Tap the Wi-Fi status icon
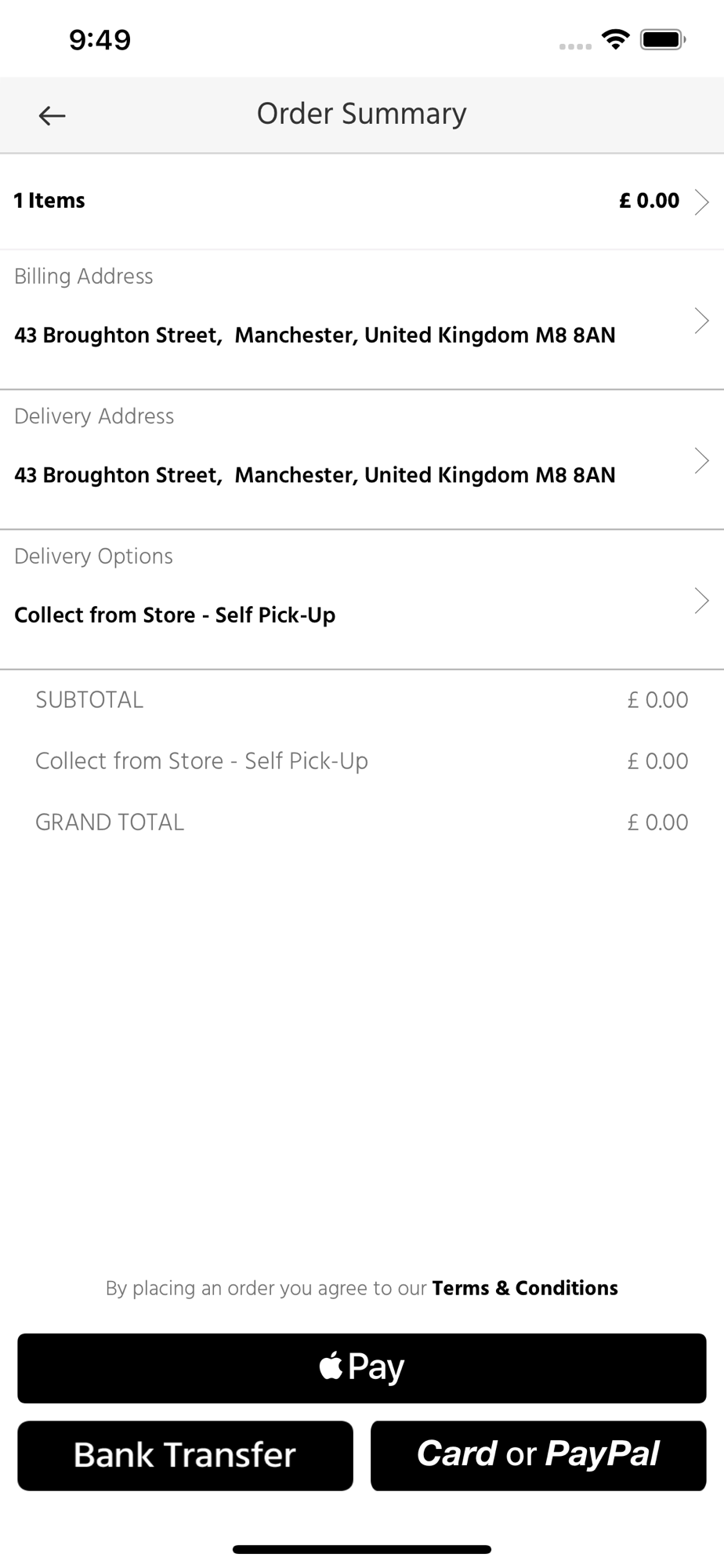Image resolution: width=724 pixels, height=1568 pixels. pyautogui.click(x=616, y=39)
